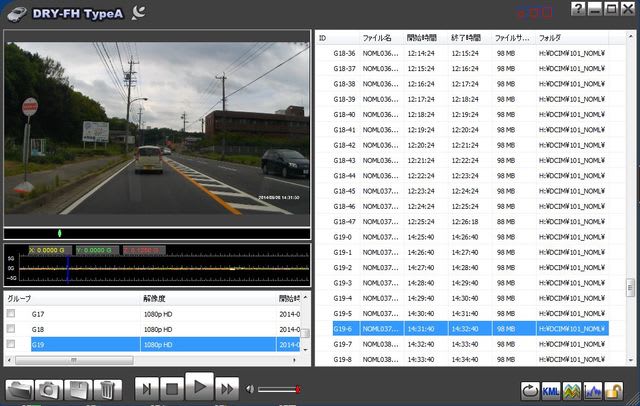The image size is (640, 406).
Task: Tick checkbox for group G18
Action: tap(11, 329)
